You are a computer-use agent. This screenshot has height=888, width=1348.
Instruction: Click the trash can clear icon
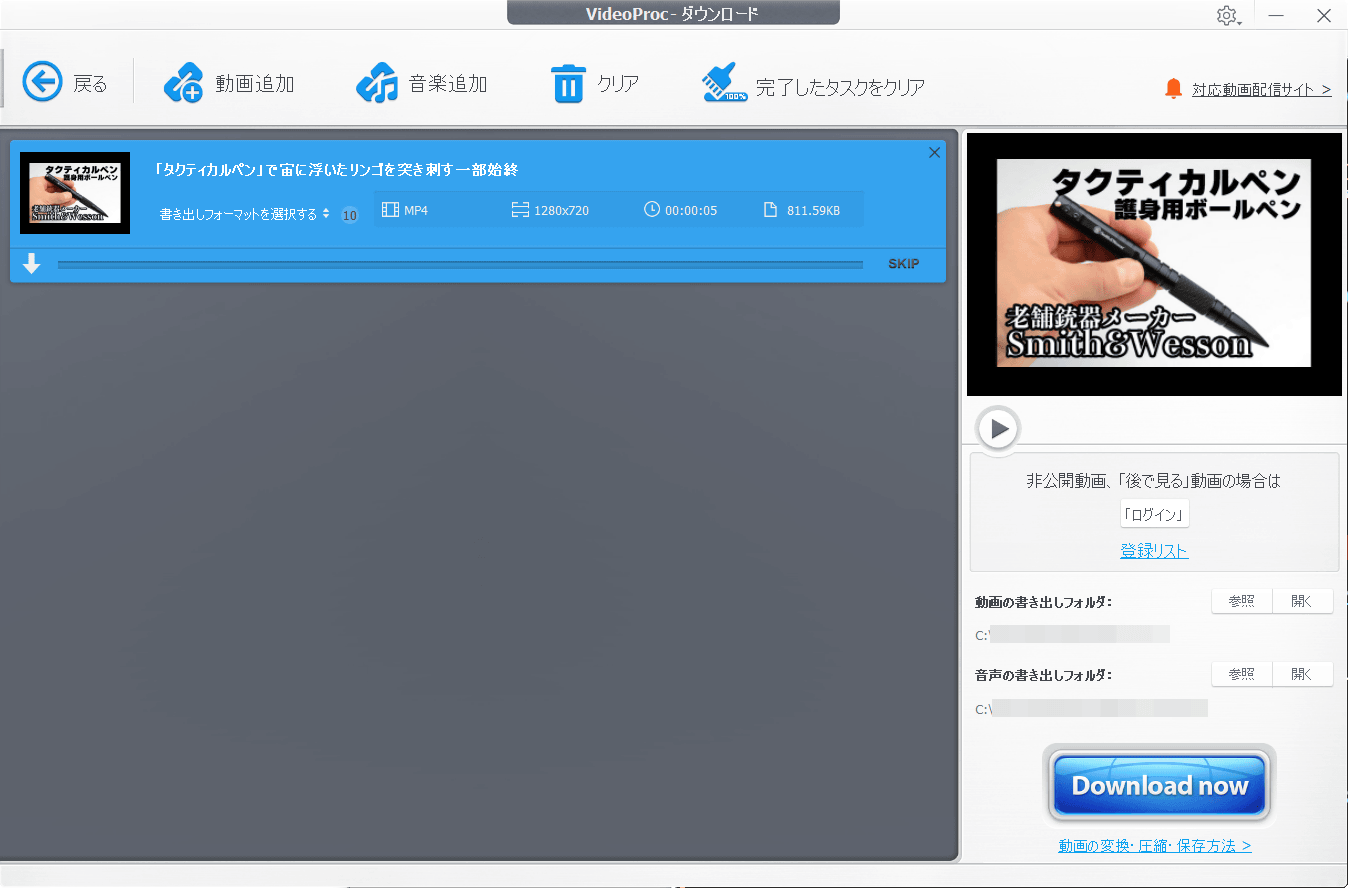point(567,83)
